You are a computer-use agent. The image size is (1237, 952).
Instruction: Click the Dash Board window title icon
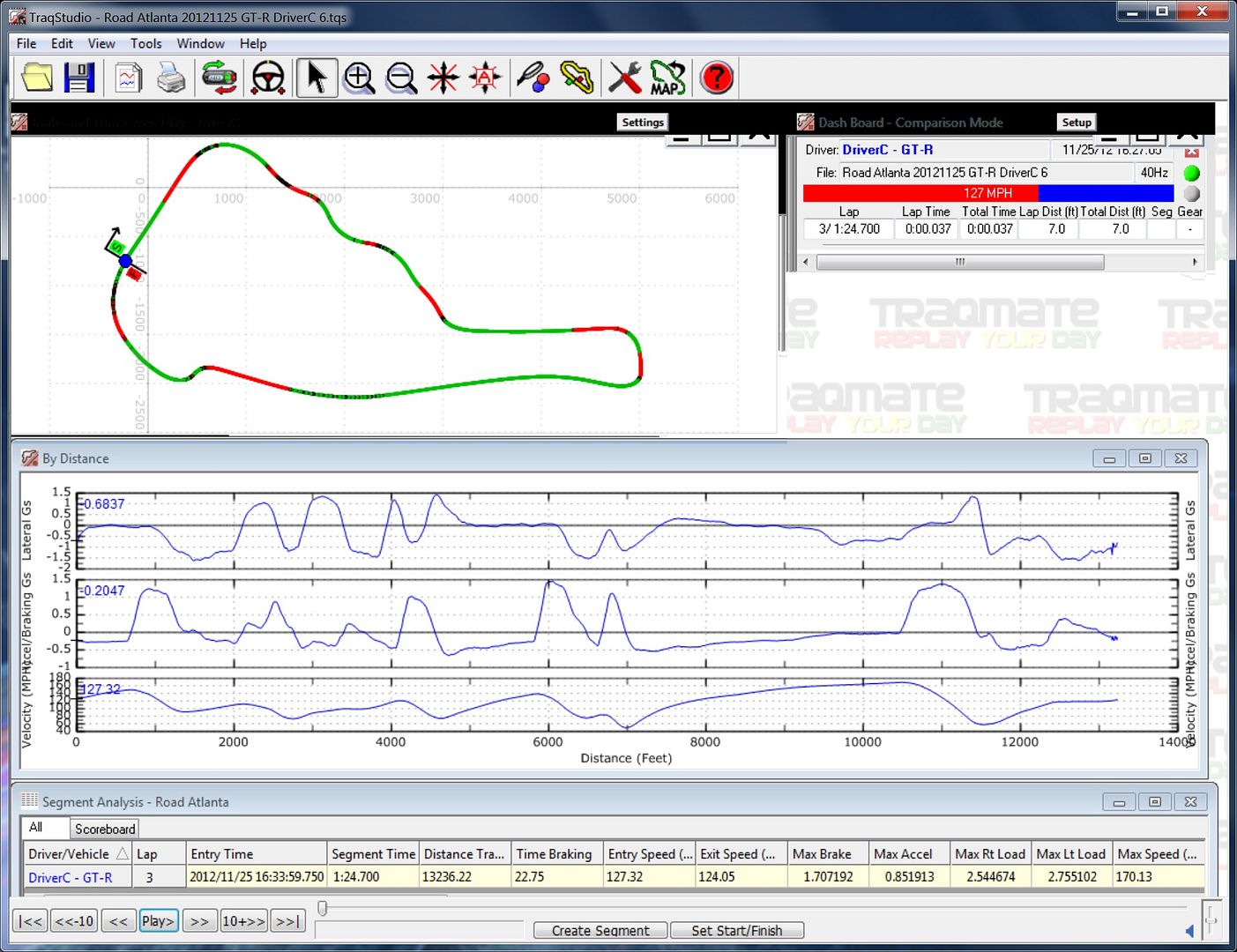pos(805,122)
